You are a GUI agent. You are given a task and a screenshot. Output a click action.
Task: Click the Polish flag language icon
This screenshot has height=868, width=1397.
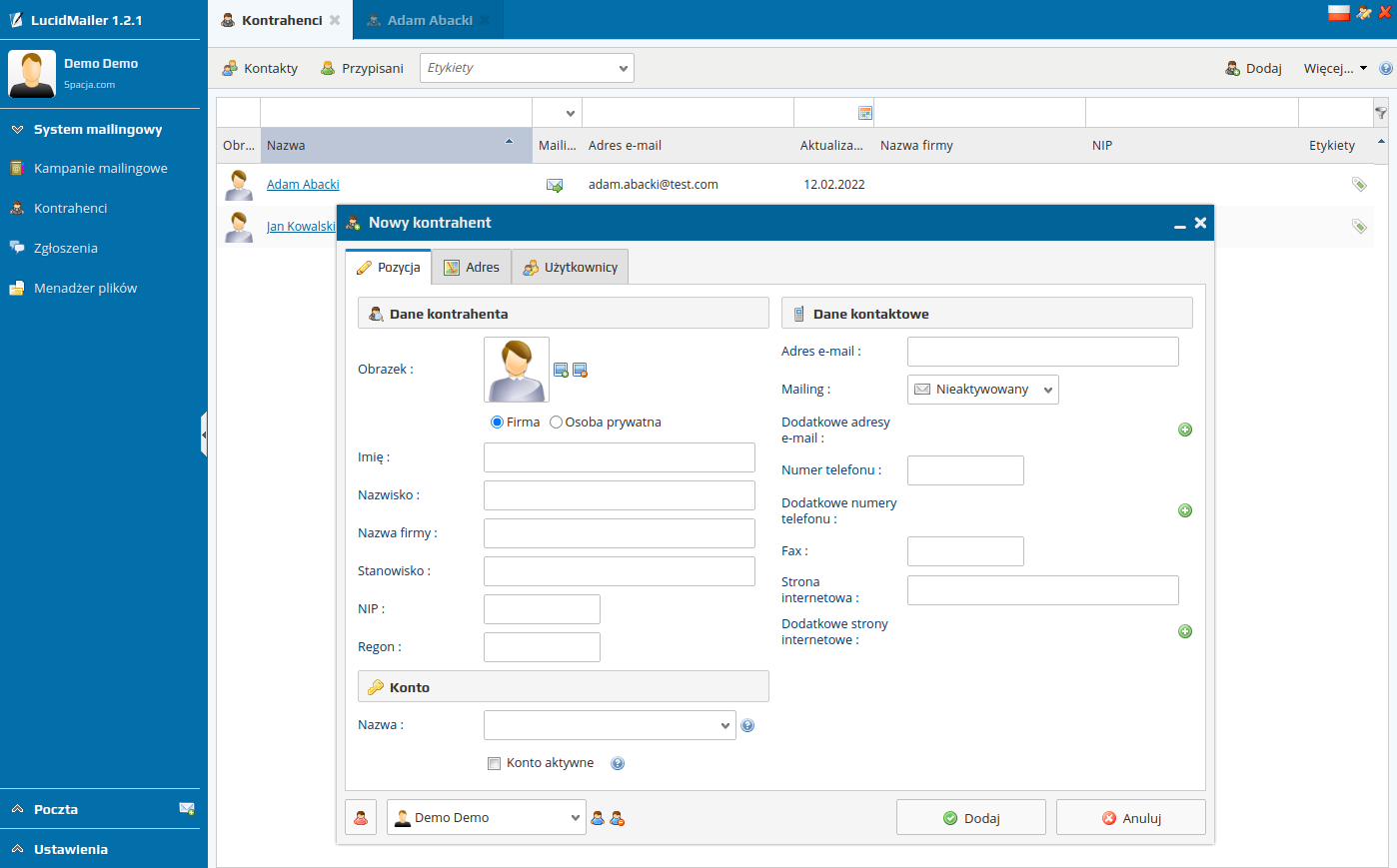tap(1339, 13)
